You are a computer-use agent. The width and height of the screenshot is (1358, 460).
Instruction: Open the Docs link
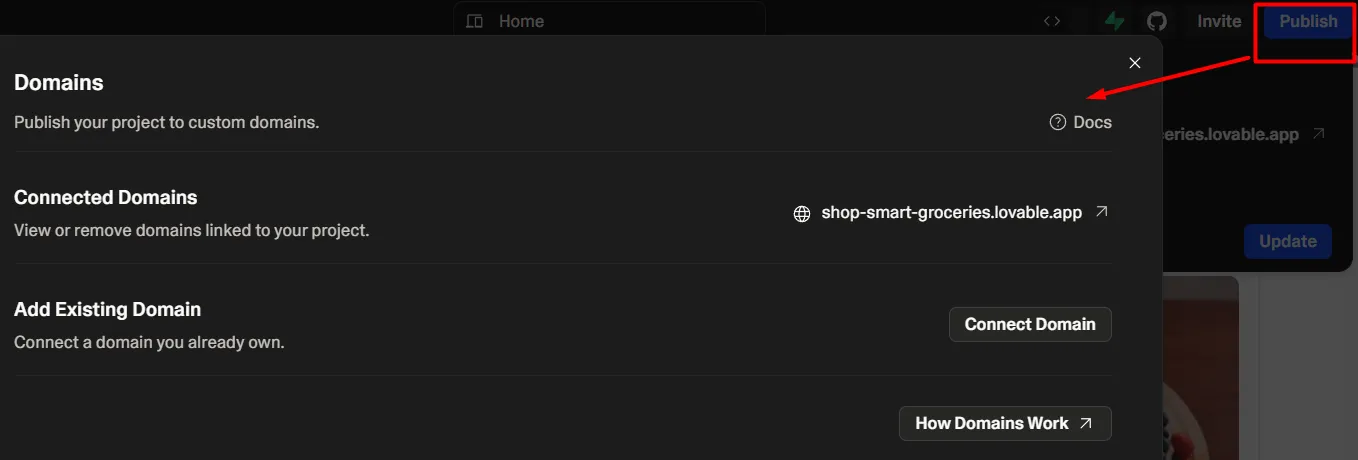(1092, 122)
